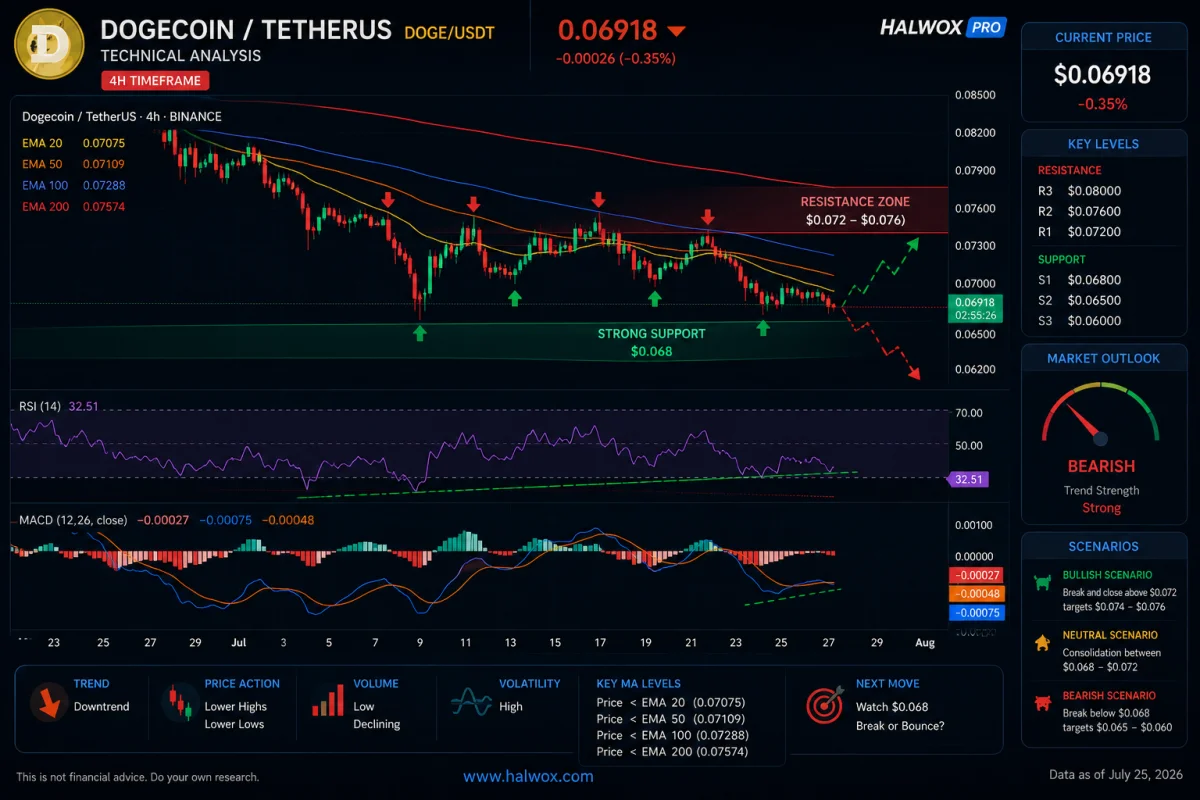Click the CURRENT PRICE panel header
The height and width of the screenshot is (800, 1200).
pyautogui.click(x=1103, y=38)
